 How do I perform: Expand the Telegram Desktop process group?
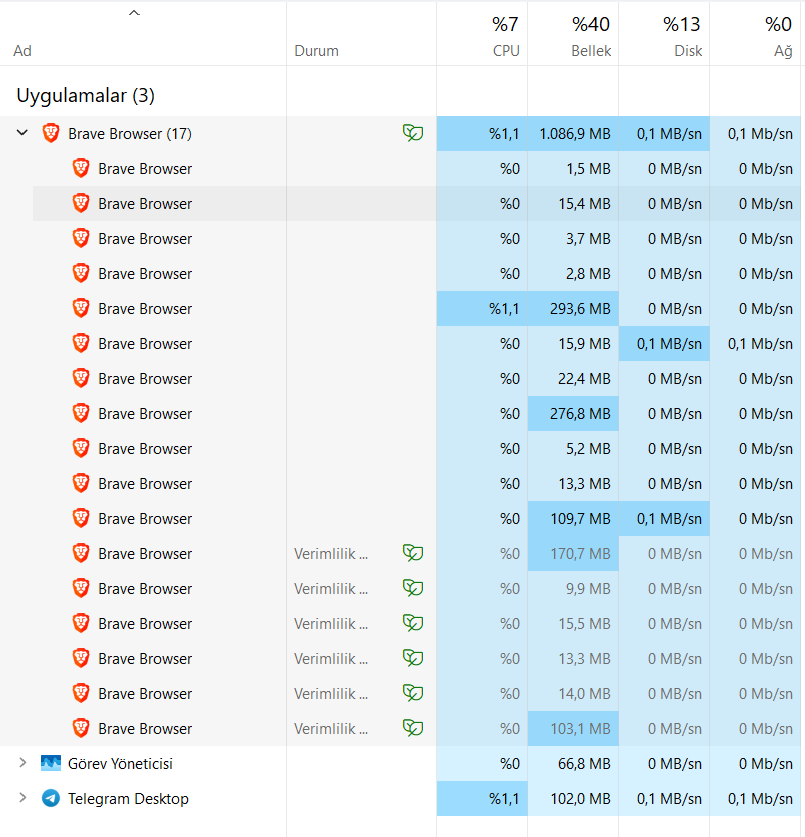pyautogui.click(x=22, y=798)
